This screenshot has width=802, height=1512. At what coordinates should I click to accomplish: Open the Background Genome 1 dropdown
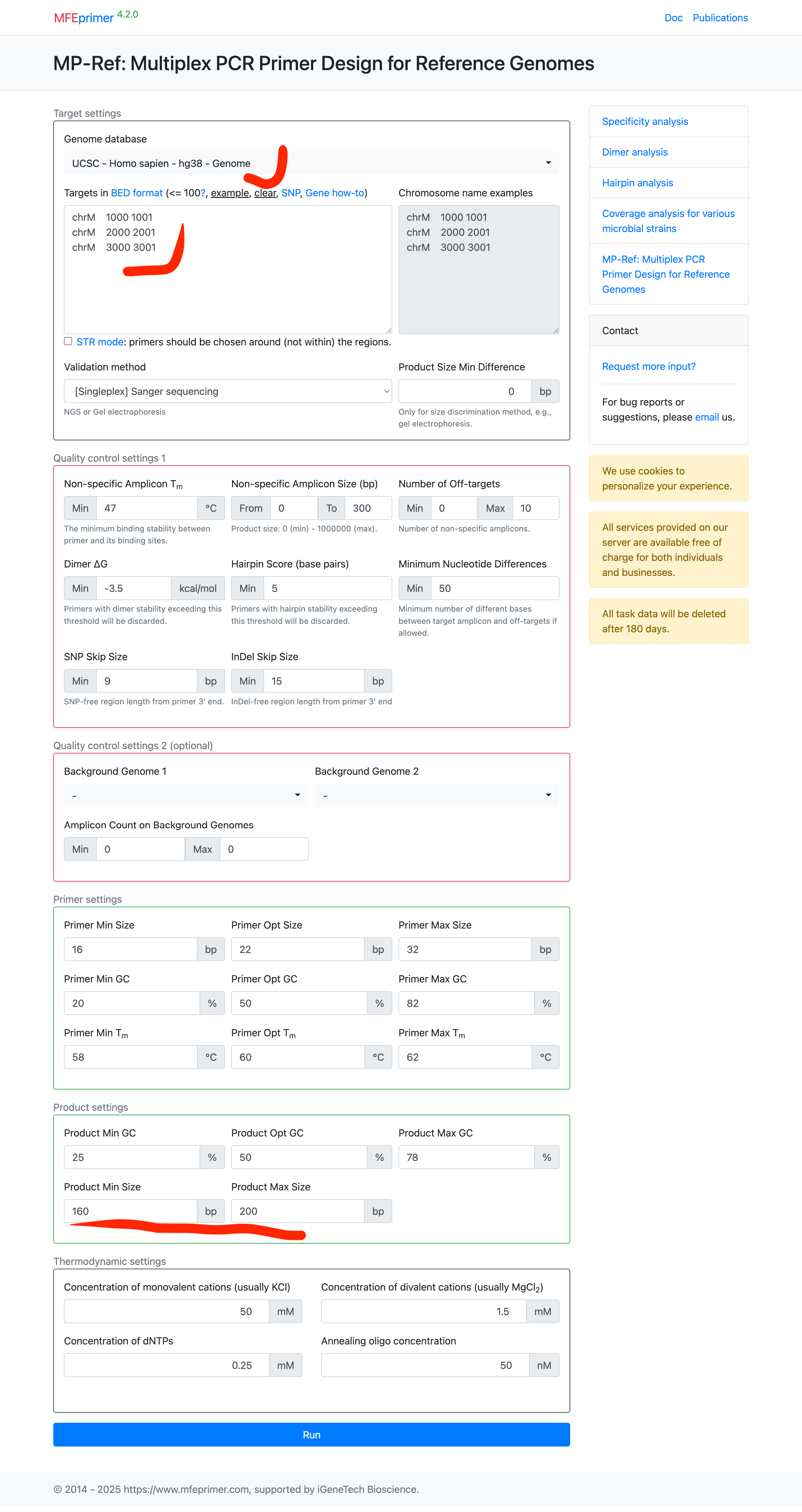[185, 795]
